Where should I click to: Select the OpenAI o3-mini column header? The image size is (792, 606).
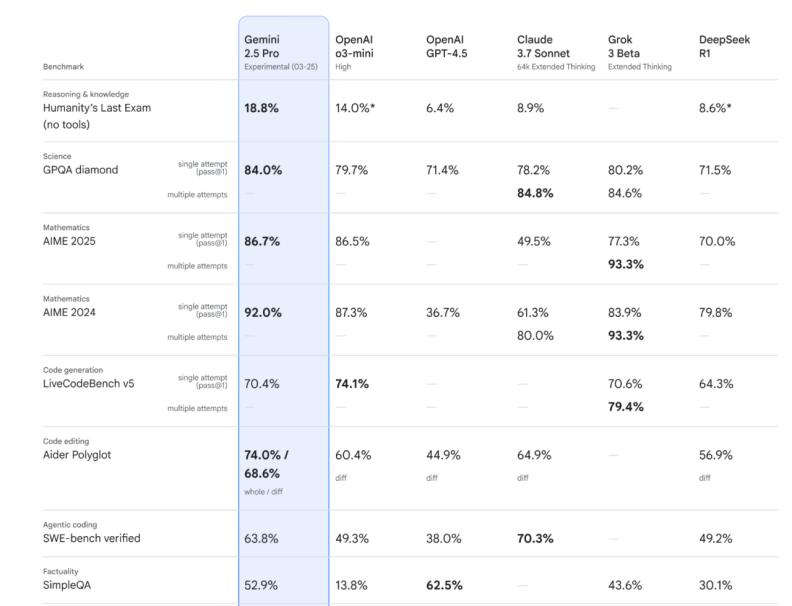[355, 46]
